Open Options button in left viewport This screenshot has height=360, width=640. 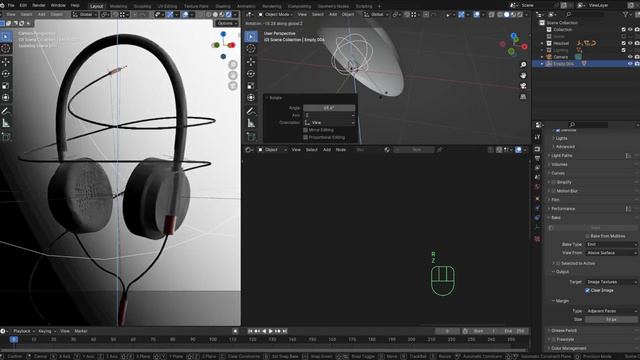pos(227,23)
